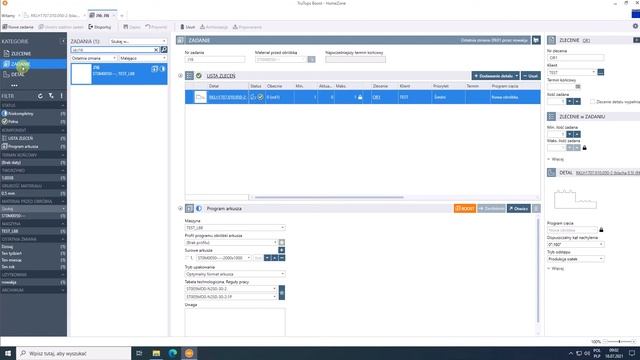Screen dimensions: 640x360
Task: Collapse the MASZYNA filter group
Action: [63, 224]
